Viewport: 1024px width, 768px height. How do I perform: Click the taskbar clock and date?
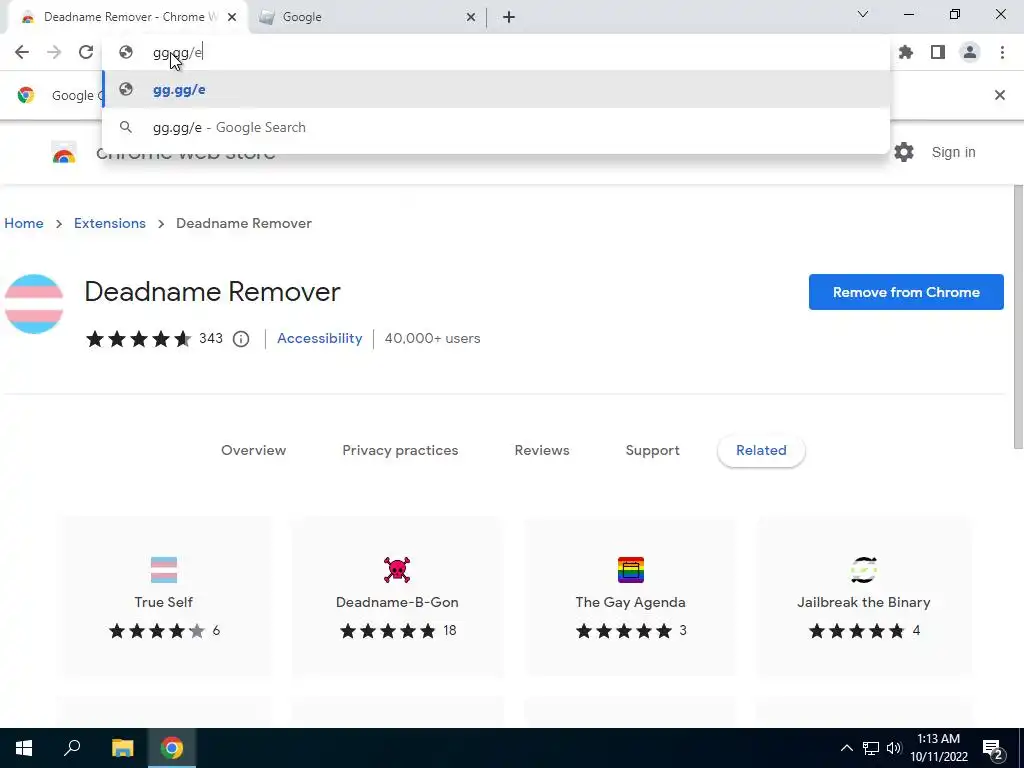click(938, 748)
